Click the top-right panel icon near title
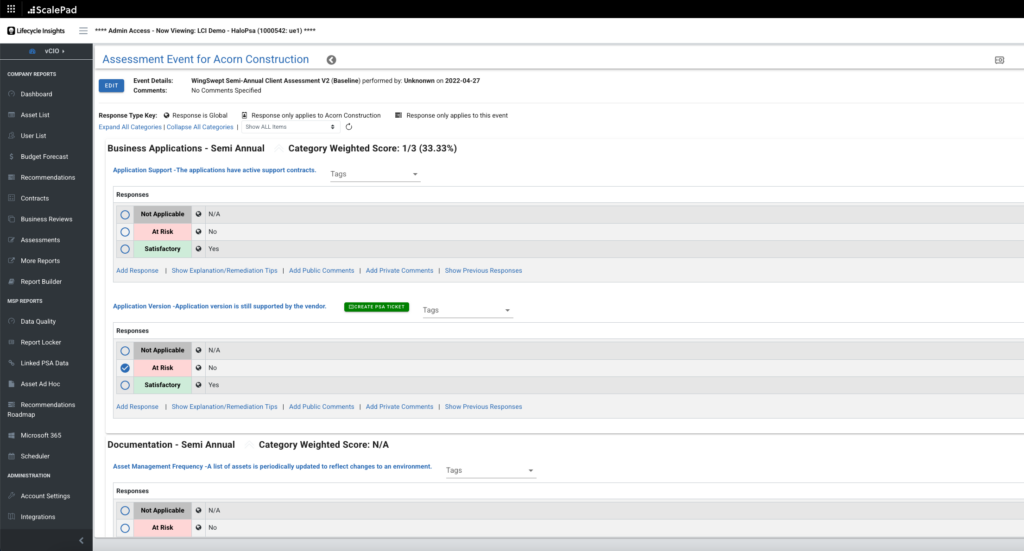The height and width of the screenshot is (551, 1024). tap(999, 59)
